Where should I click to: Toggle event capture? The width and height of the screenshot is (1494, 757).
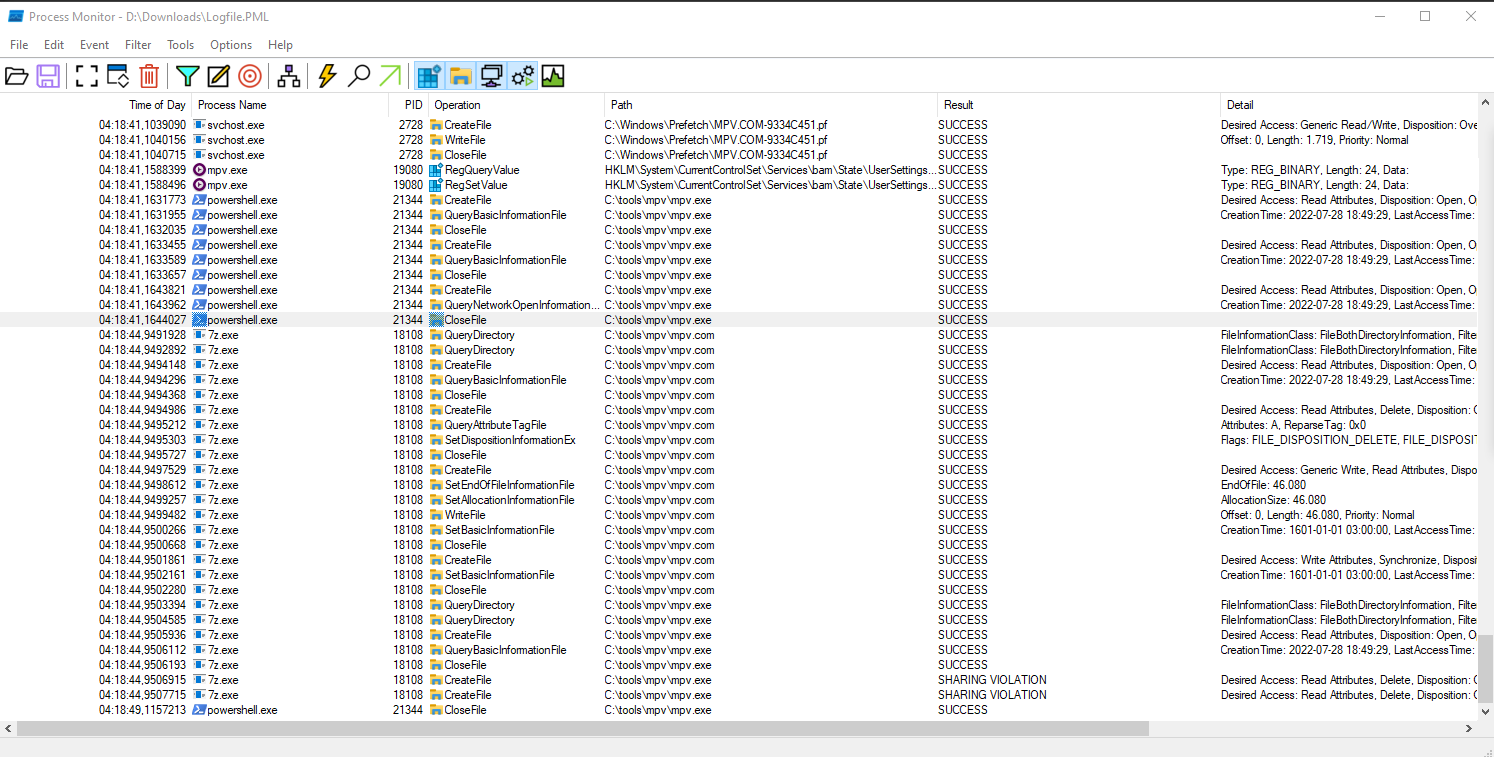(85, 75)
